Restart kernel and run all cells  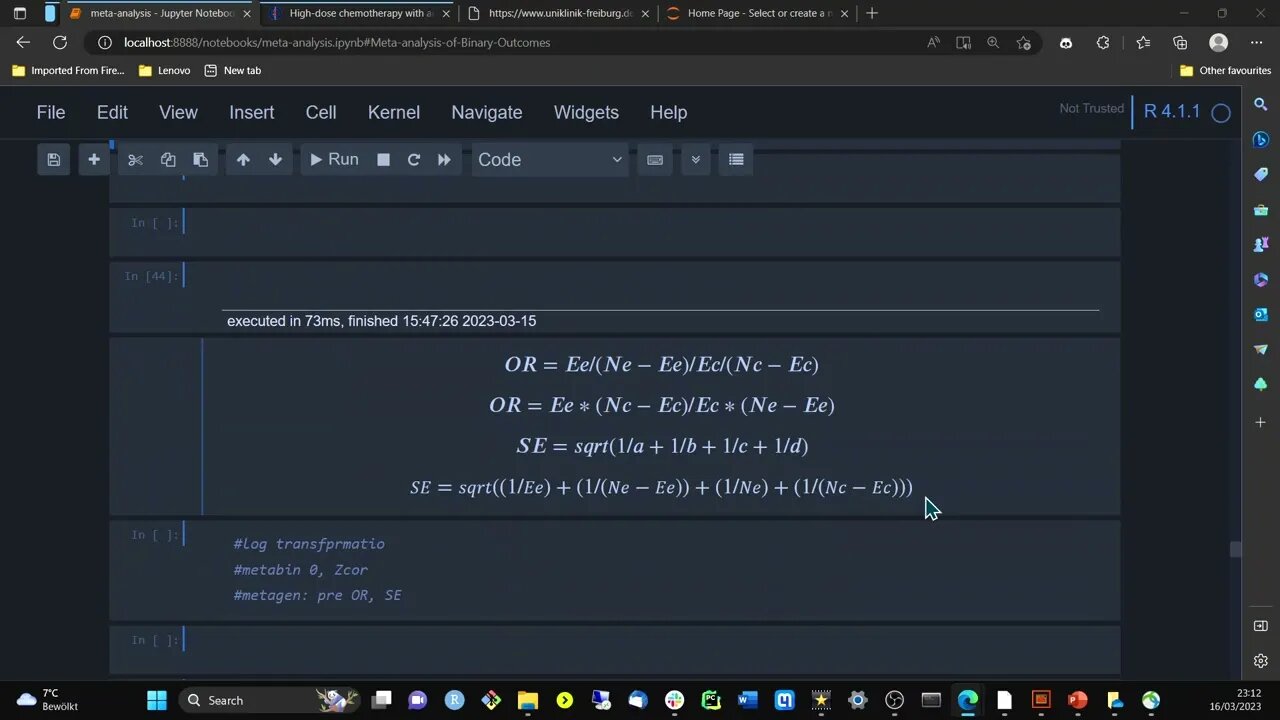(x=444, y=160)
